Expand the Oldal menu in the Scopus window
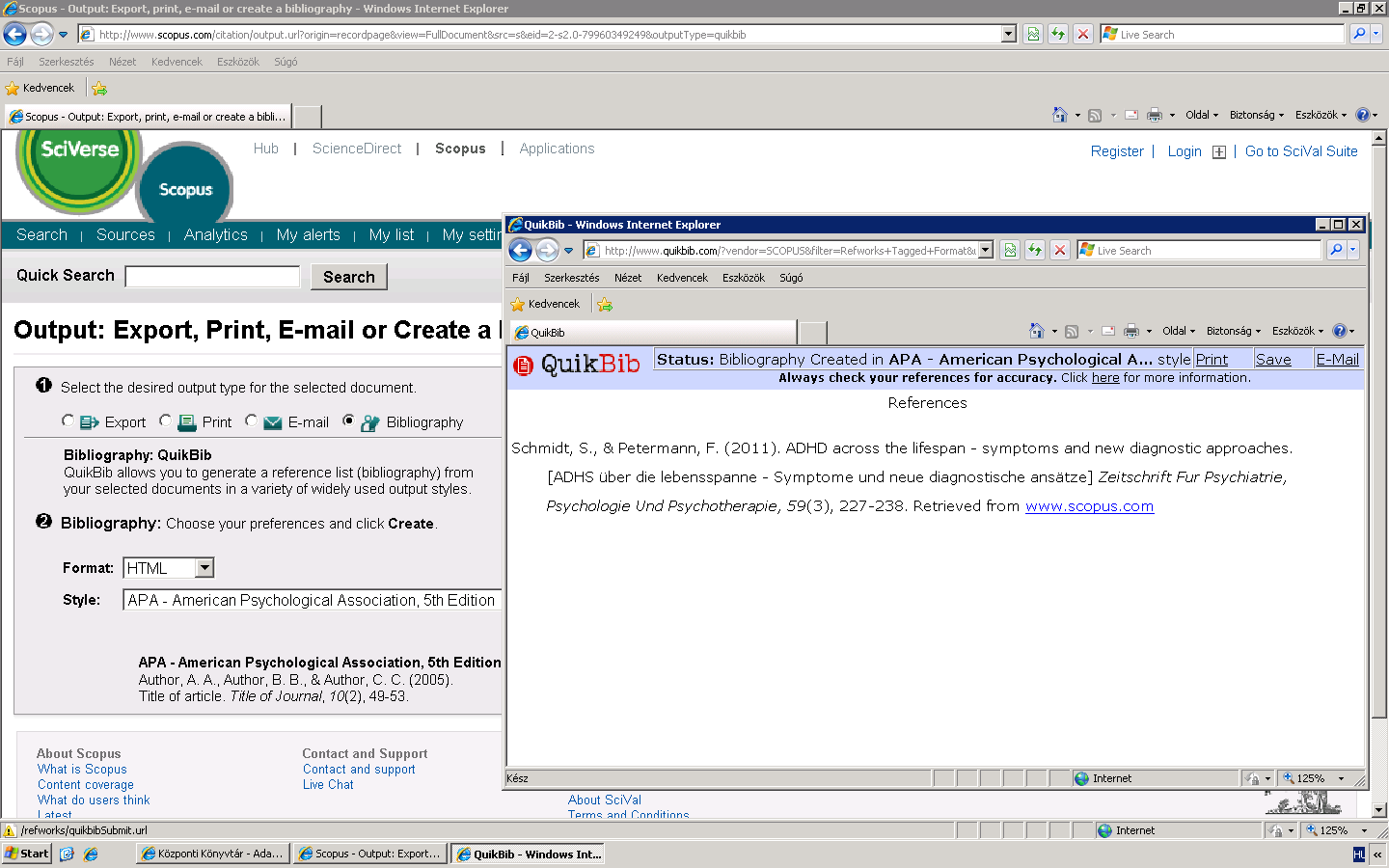Viewport: 1389px width, 868px height. pyautogui.click(x=1202, y=115)
